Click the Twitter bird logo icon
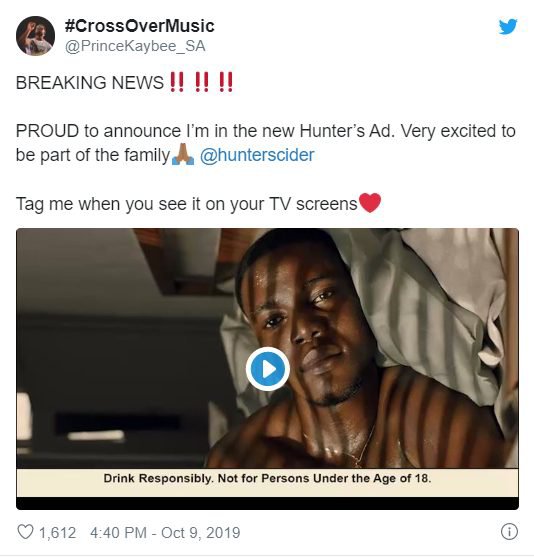The image size is (534, 557). pyautogui.click(x=508, y=27)
